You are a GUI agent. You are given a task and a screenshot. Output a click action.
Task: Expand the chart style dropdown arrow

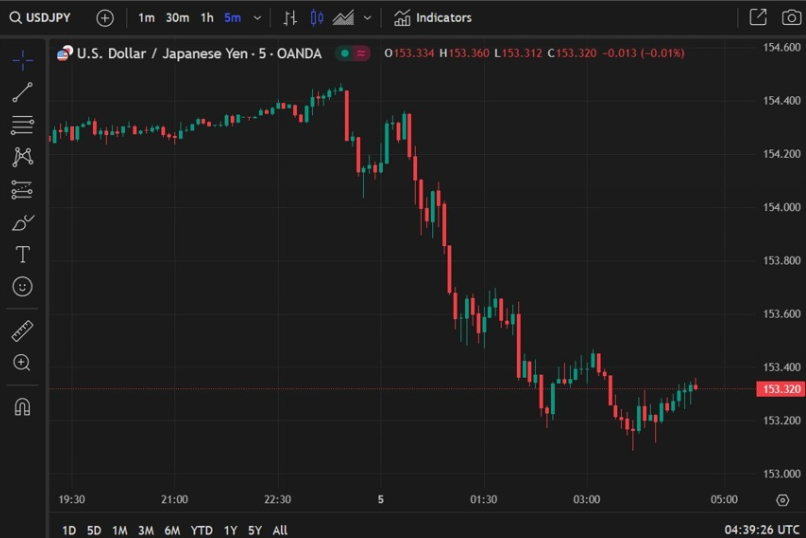(x=367, y=18)
